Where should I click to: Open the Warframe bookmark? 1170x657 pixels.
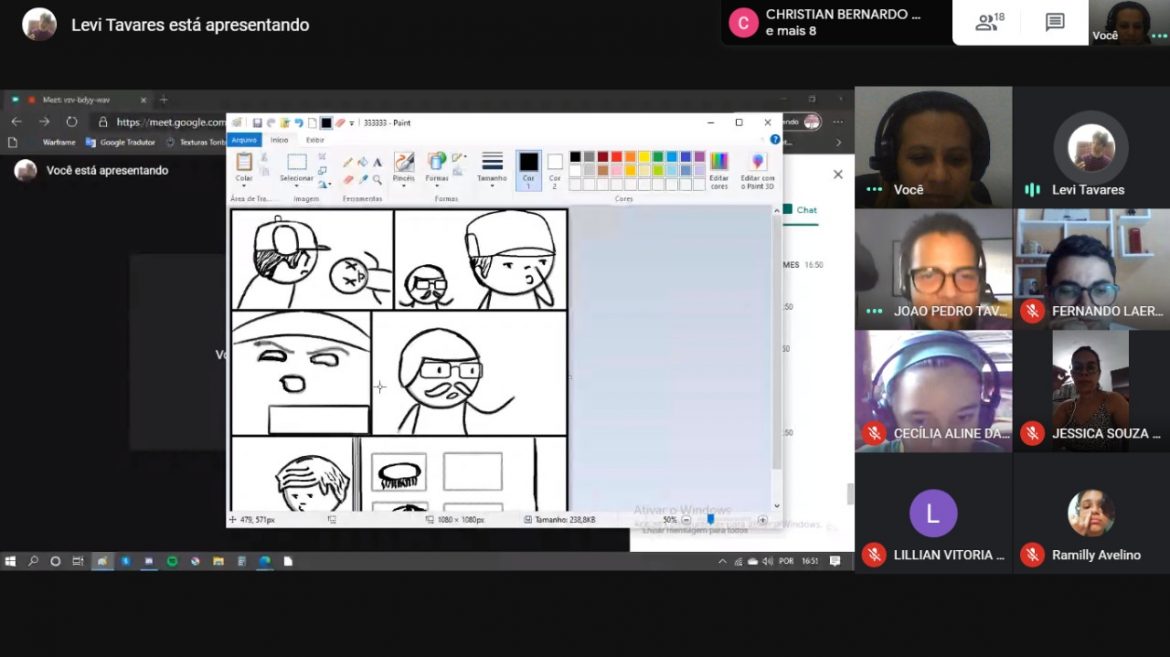pyautogui.click(x=59, y=142)
